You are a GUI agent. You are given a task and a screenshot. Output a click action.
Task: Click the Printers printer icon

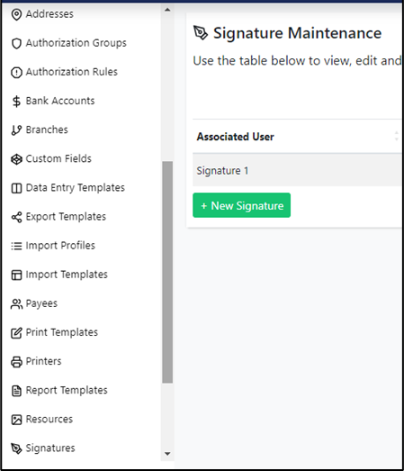click(16, 362)
